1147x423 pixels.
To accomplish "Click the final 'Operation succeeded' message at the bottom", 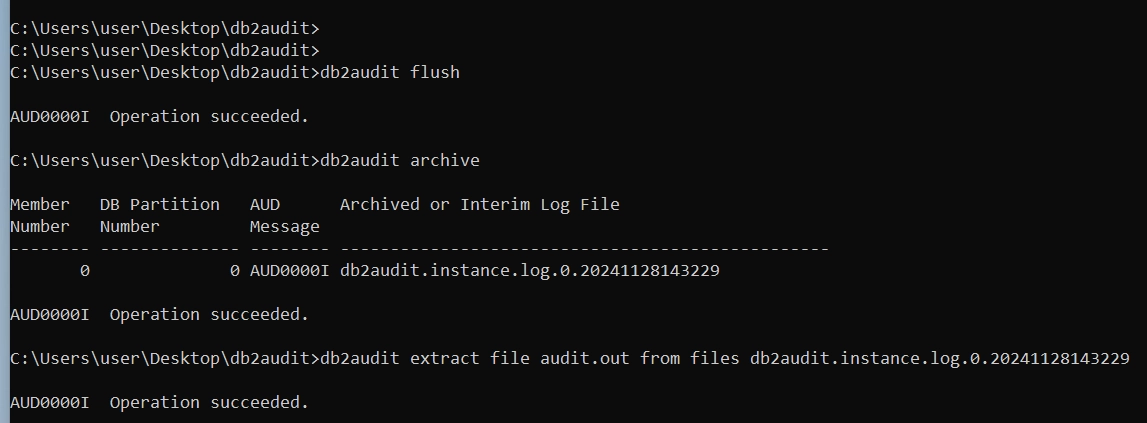I will coord(160,402).
